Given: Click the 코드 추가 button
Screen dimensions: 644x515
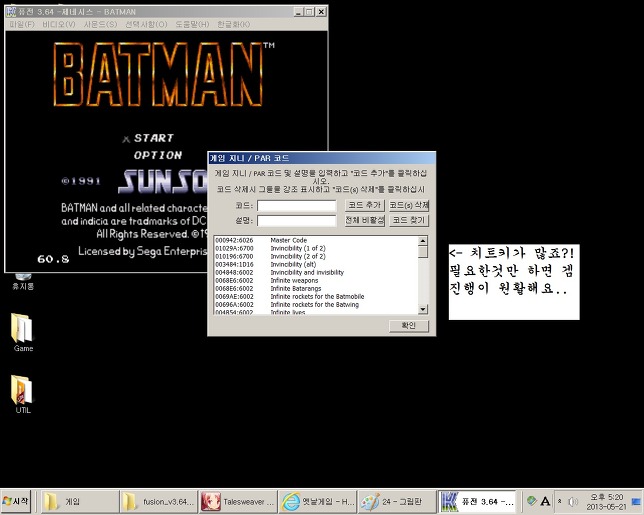Looking at the screenshot, I should click(365, 205).
